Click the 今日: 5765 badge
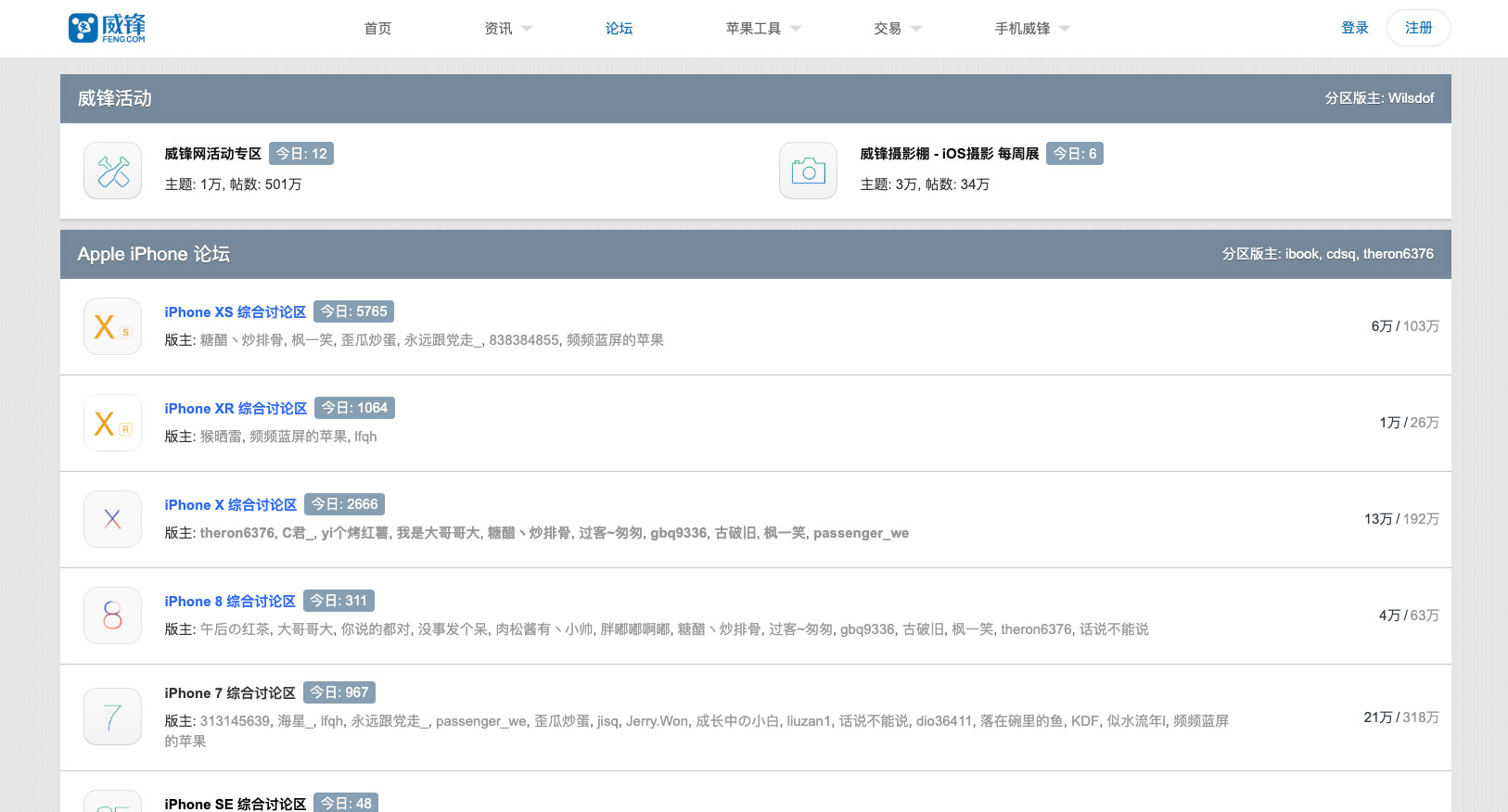The height and width of the screenshot is (812, 1508). 354,311
